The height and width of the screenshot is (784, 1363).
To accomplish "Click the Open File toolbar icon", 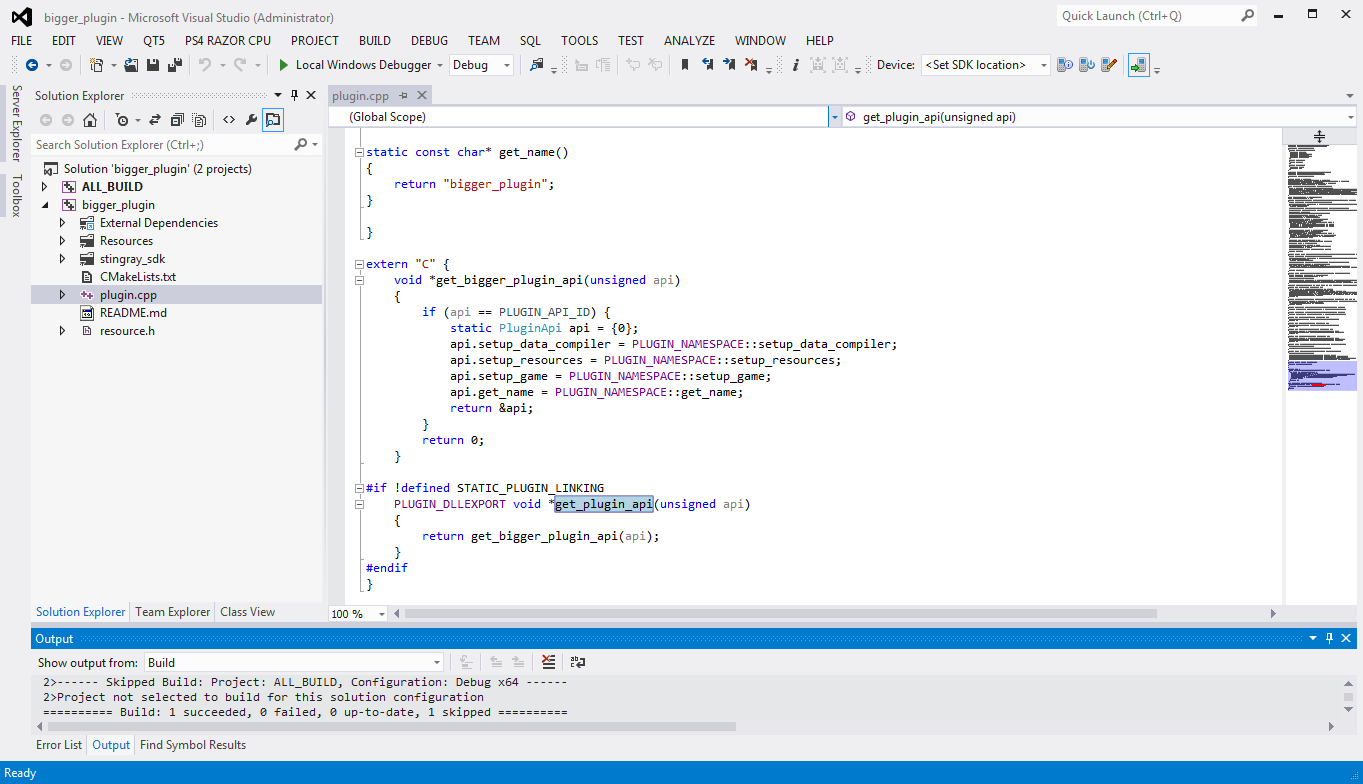I will tap(131, 65).
